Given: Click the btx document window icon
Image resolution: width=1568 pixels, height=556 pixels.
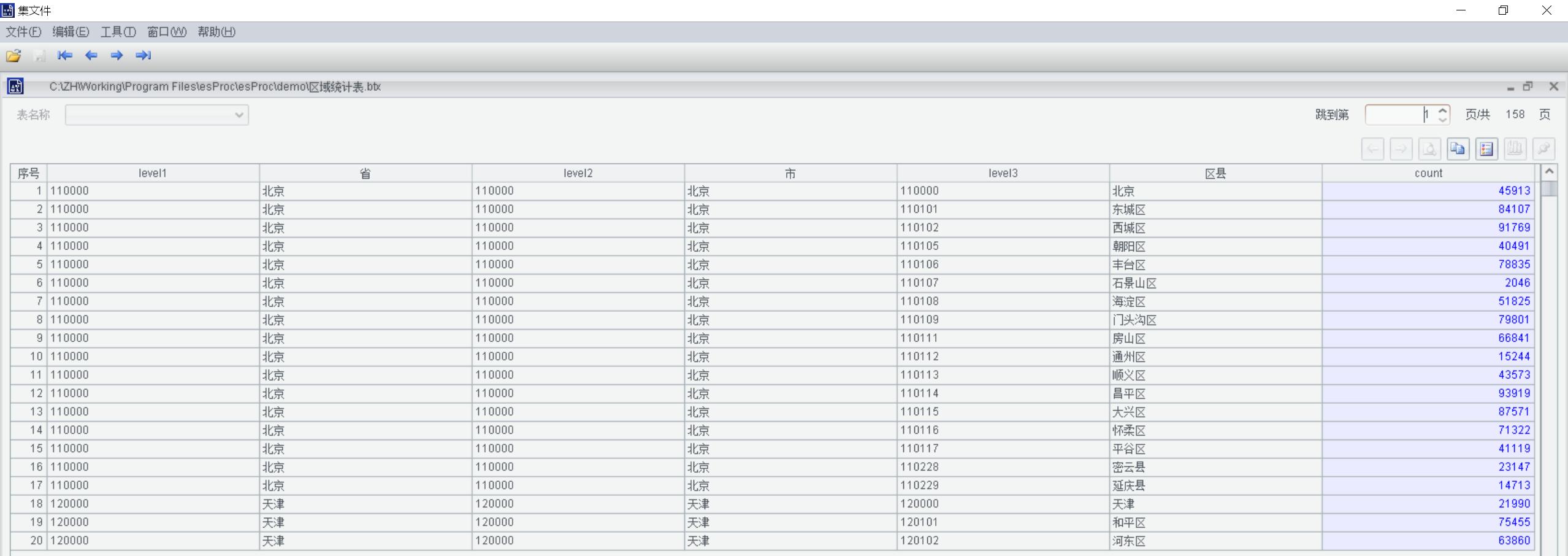Looking at the screenshot, I should 15,87.
